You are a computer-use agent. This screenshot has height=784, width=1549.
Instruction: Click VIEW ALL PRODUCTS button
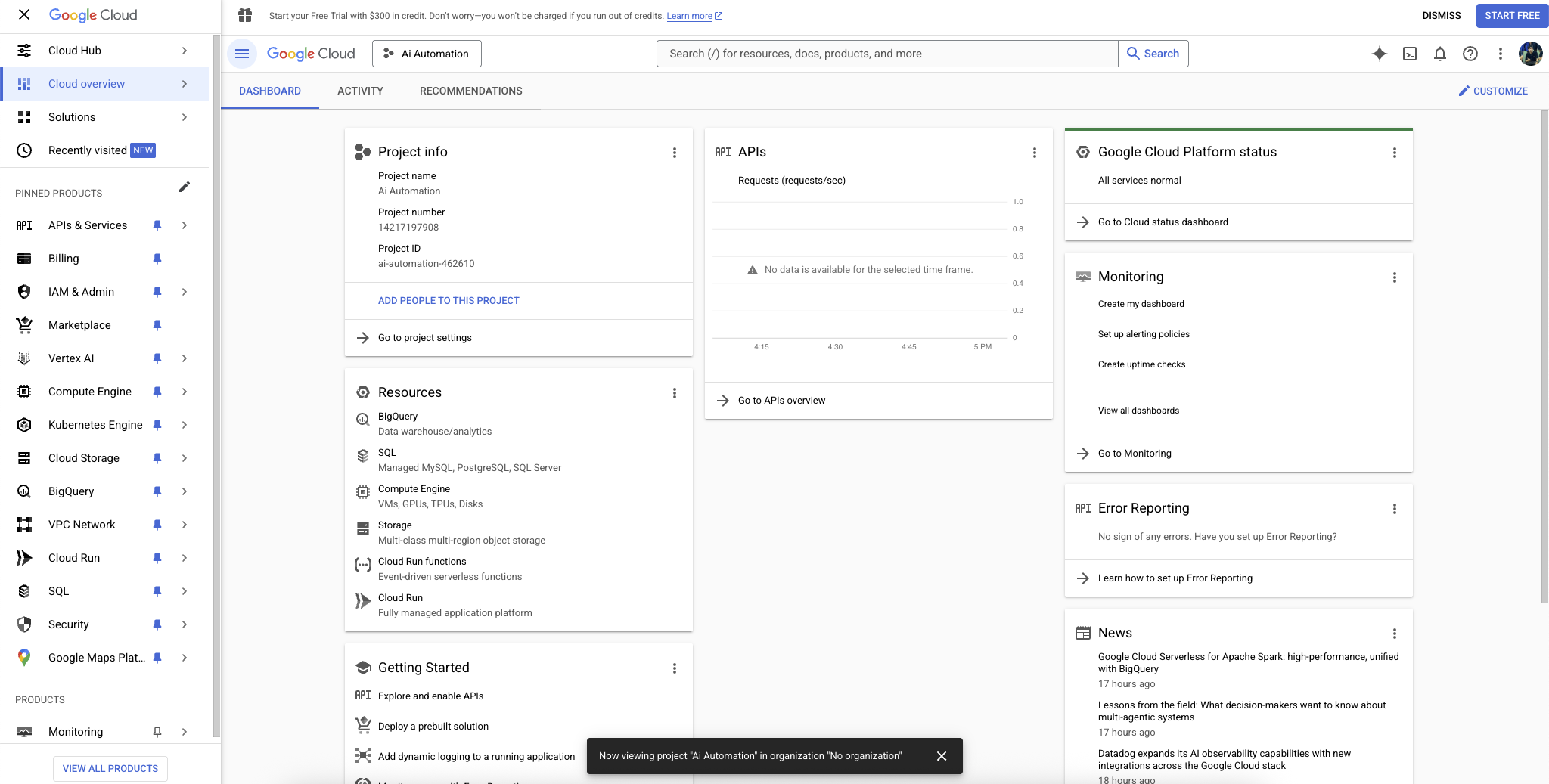coord(110,768)
